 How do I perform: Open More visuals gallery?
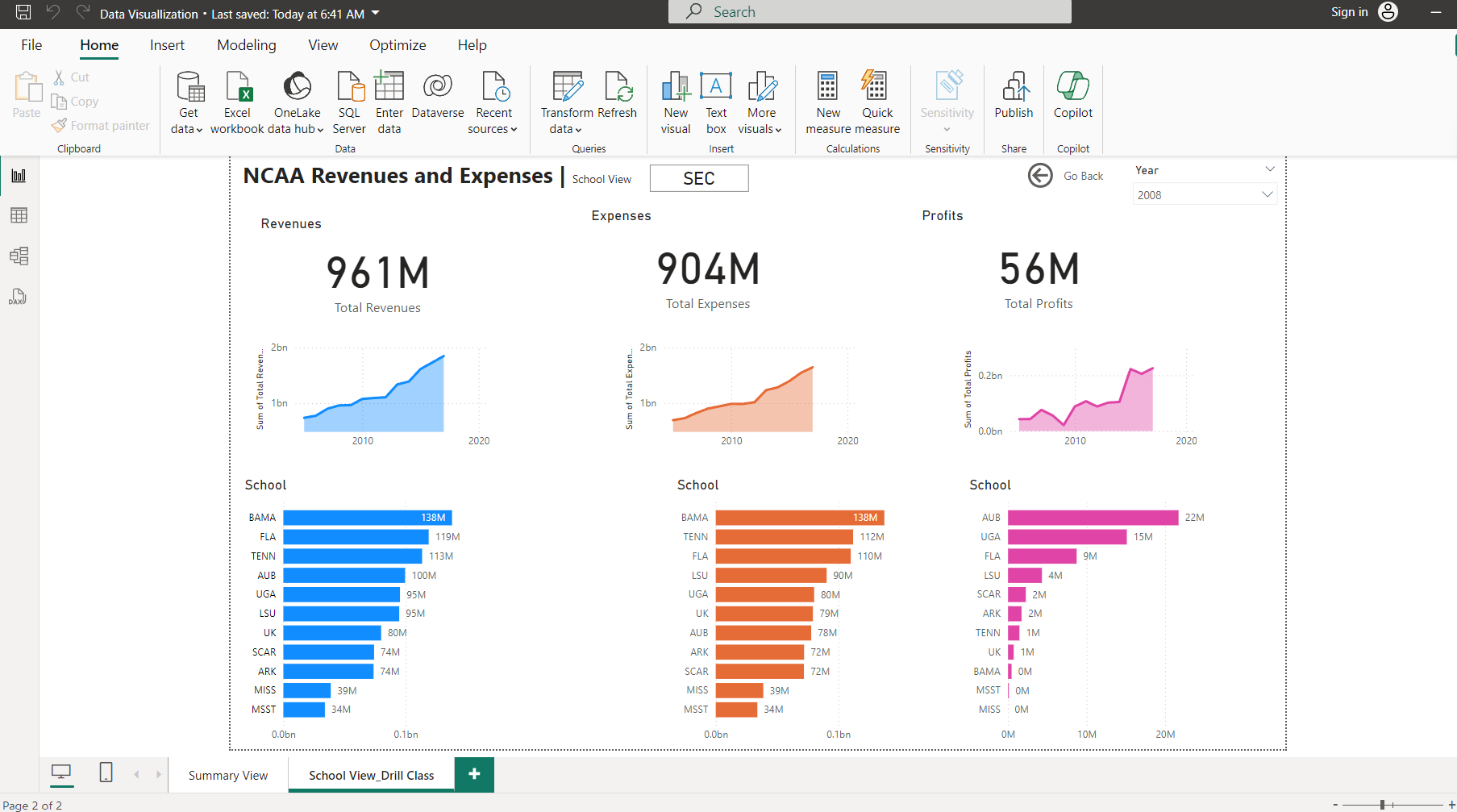[761, 102]
